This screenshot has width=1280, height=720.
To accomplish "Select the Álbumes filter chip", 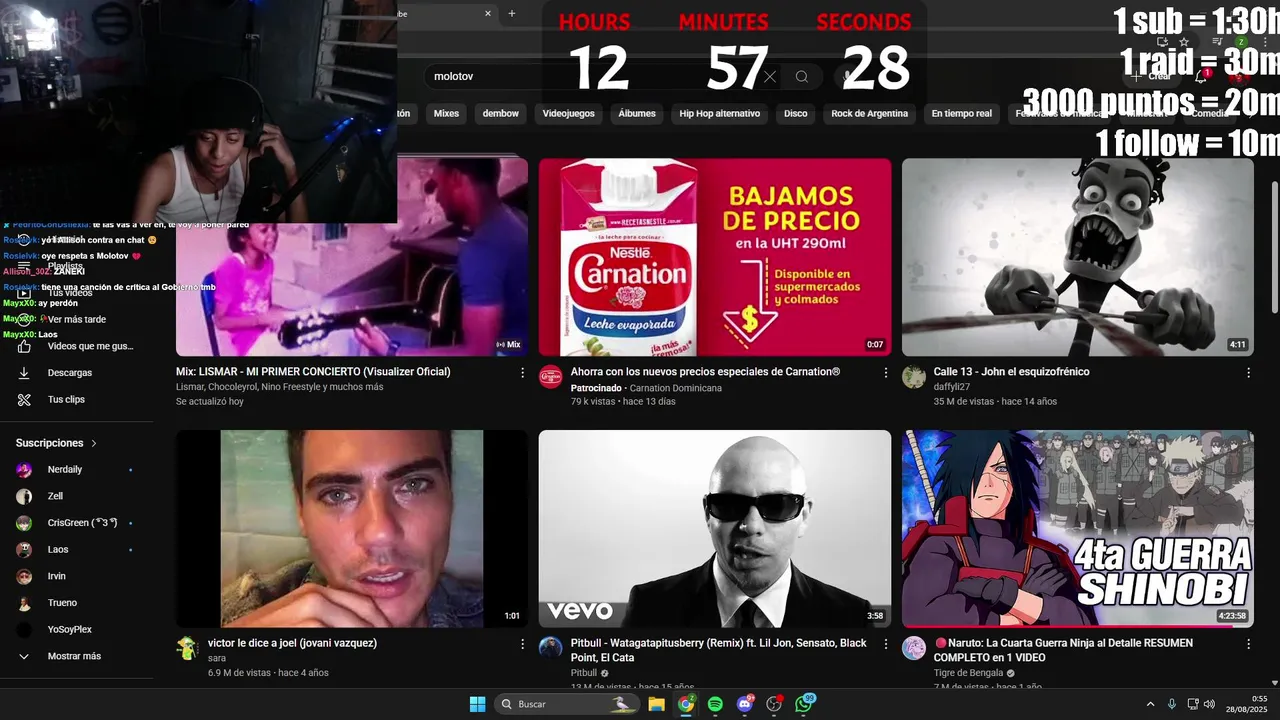I will pyautogui.click(x=637, y=114).
